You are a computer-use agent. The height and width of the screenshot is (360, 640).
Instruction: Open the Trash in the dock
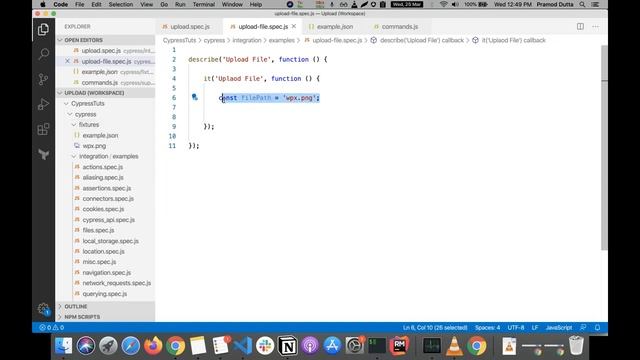[x=576, y=346]
